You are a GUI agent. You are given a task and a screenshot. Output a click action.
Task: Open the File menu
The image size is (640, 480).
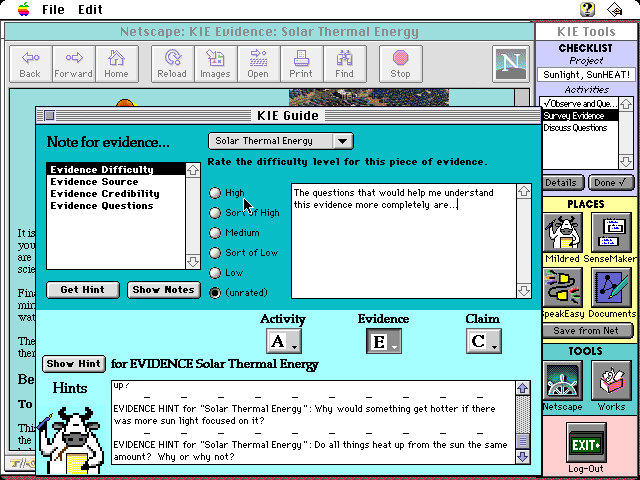(53, 9)
